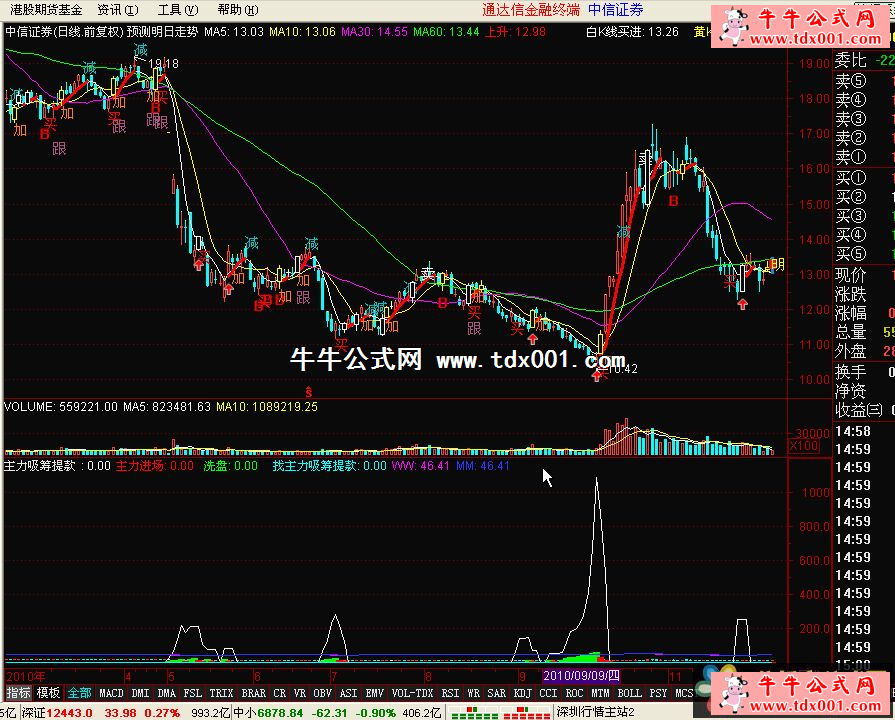Screen dimensions: 895x720
Task: Click the 深证 12443.0 index in status bar
Action: click(57, 713)
